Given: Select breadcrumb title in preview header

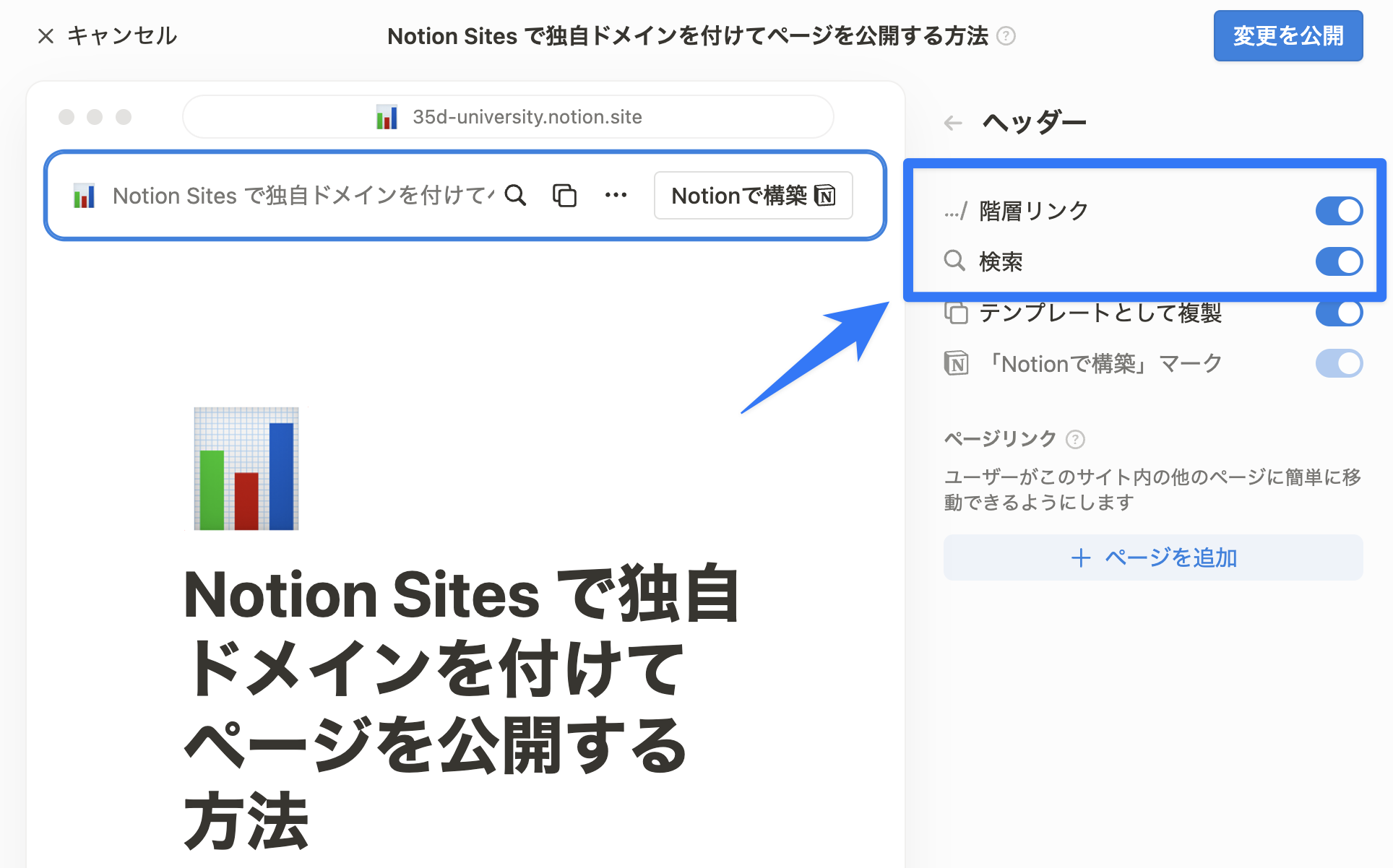Looking at the screenshot, I should (303, 196).
